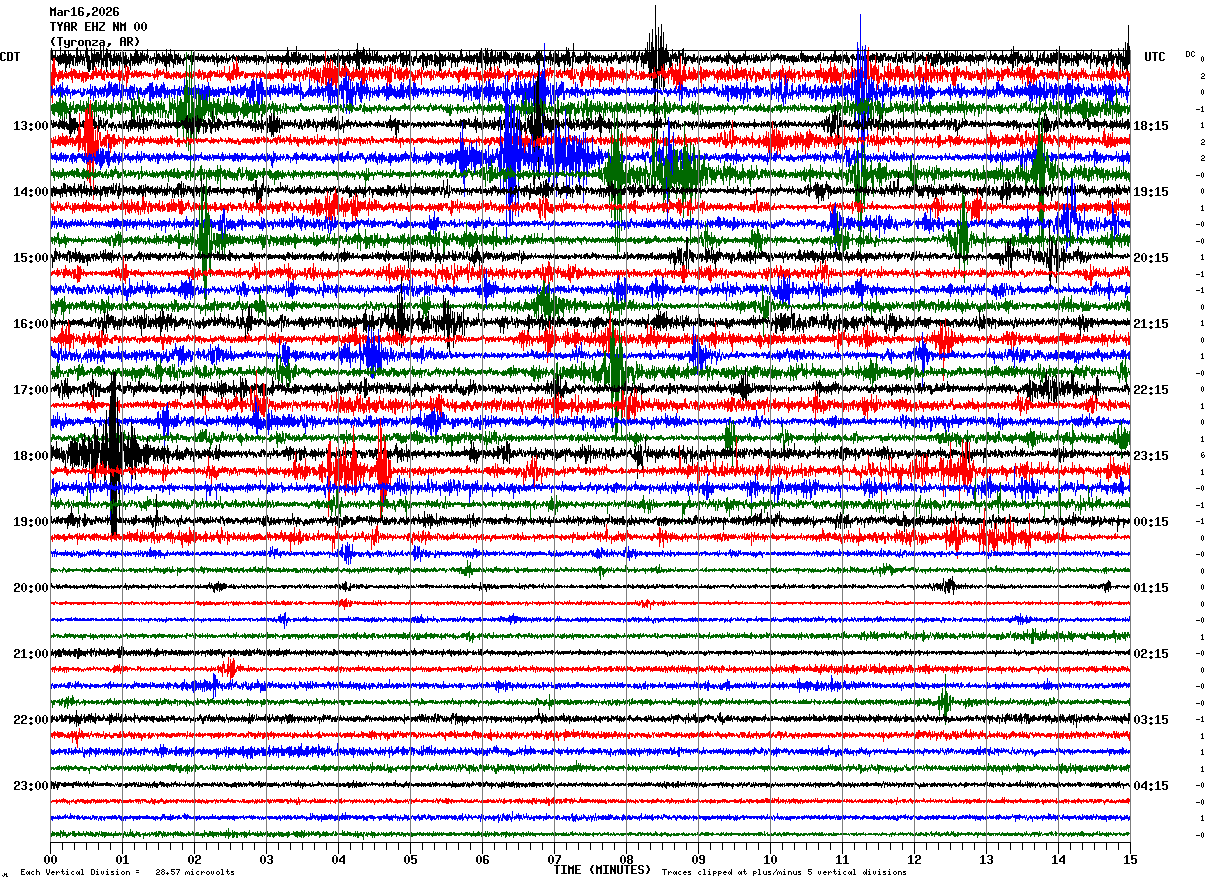Screen dimensions: 1210x886
Task: Select the 23:00 CDT time label
Action: pyautogui.click(x=31, y=786)
